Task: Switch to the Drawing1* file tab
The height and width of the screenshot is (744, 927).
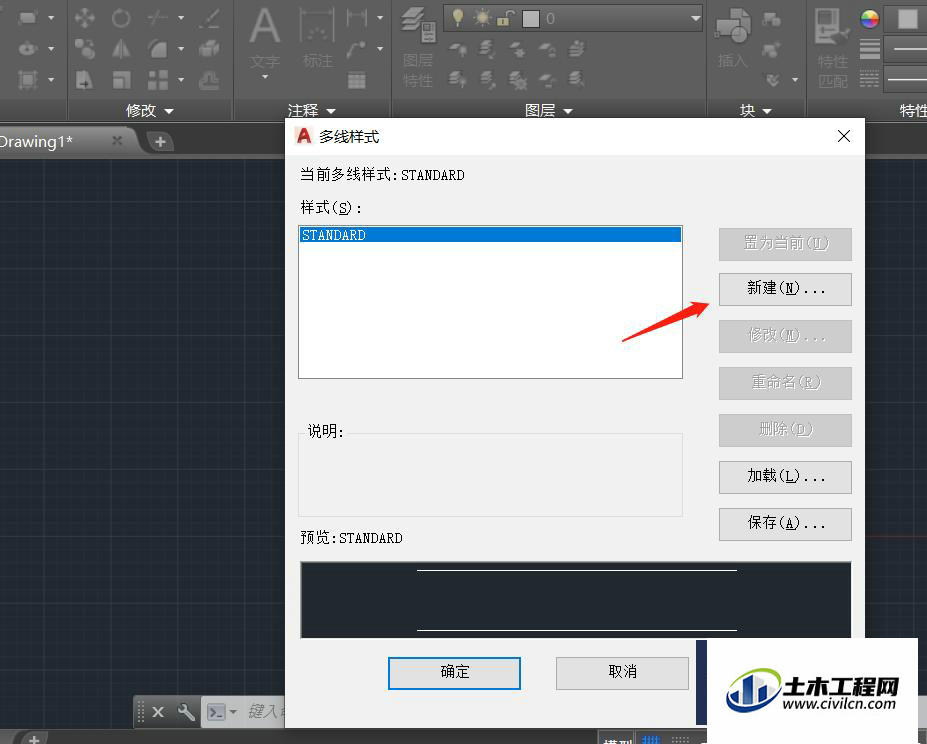Action: point(37,141)
